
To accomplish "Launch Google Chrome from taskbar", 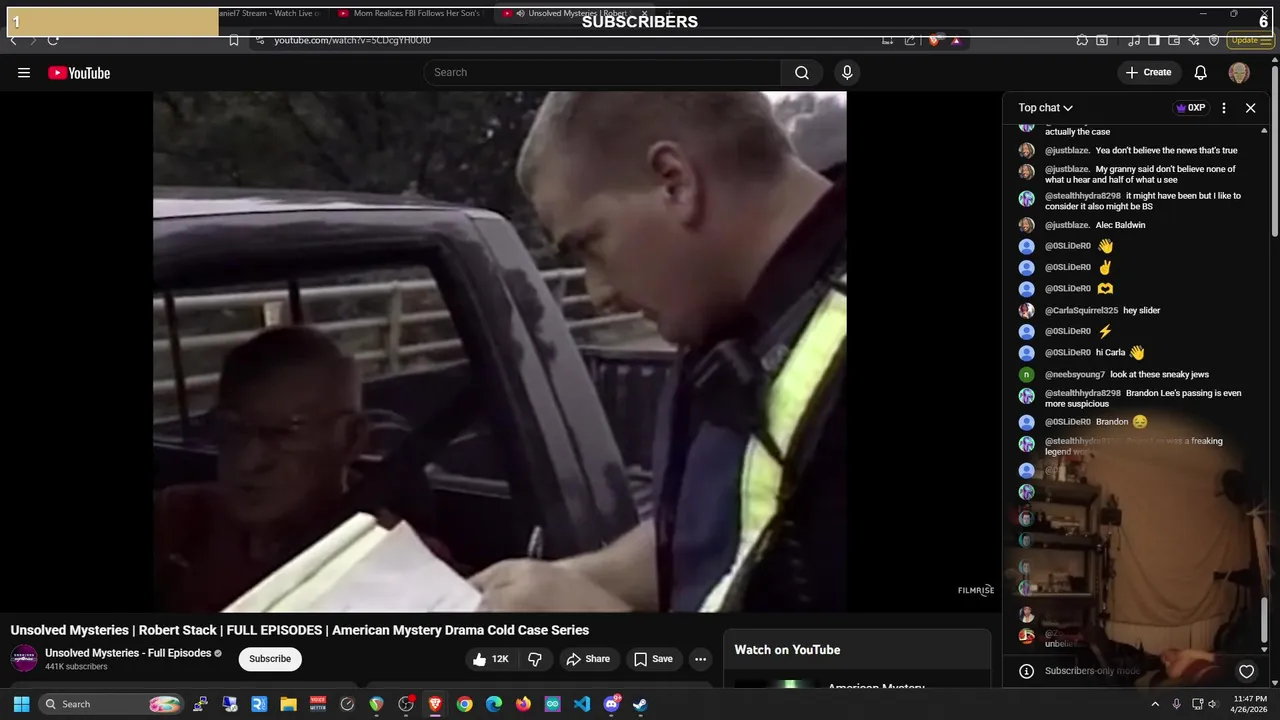I will pos(464,704).
